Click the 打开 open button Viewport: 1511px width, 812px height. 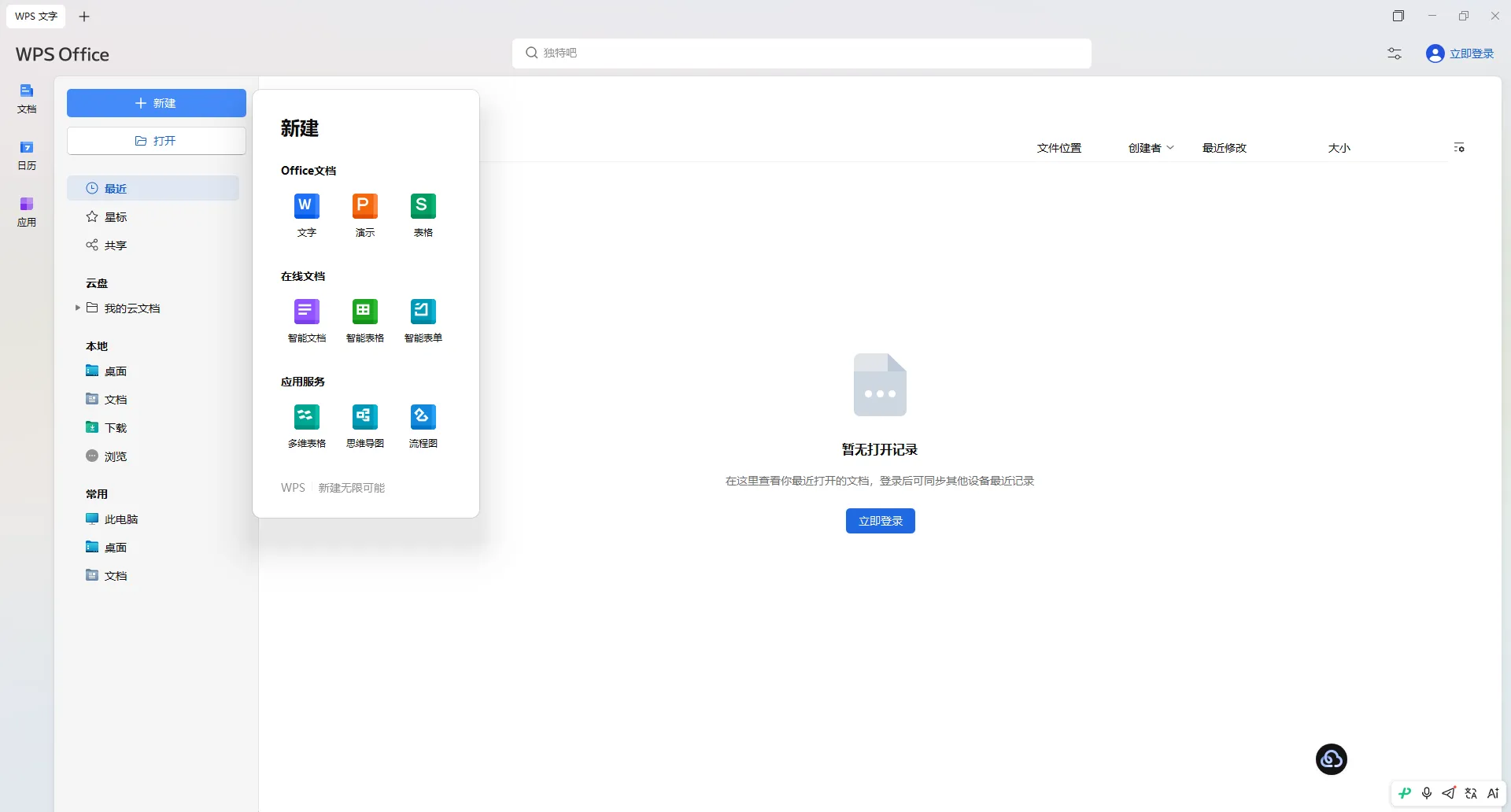[x=157, y=141]
